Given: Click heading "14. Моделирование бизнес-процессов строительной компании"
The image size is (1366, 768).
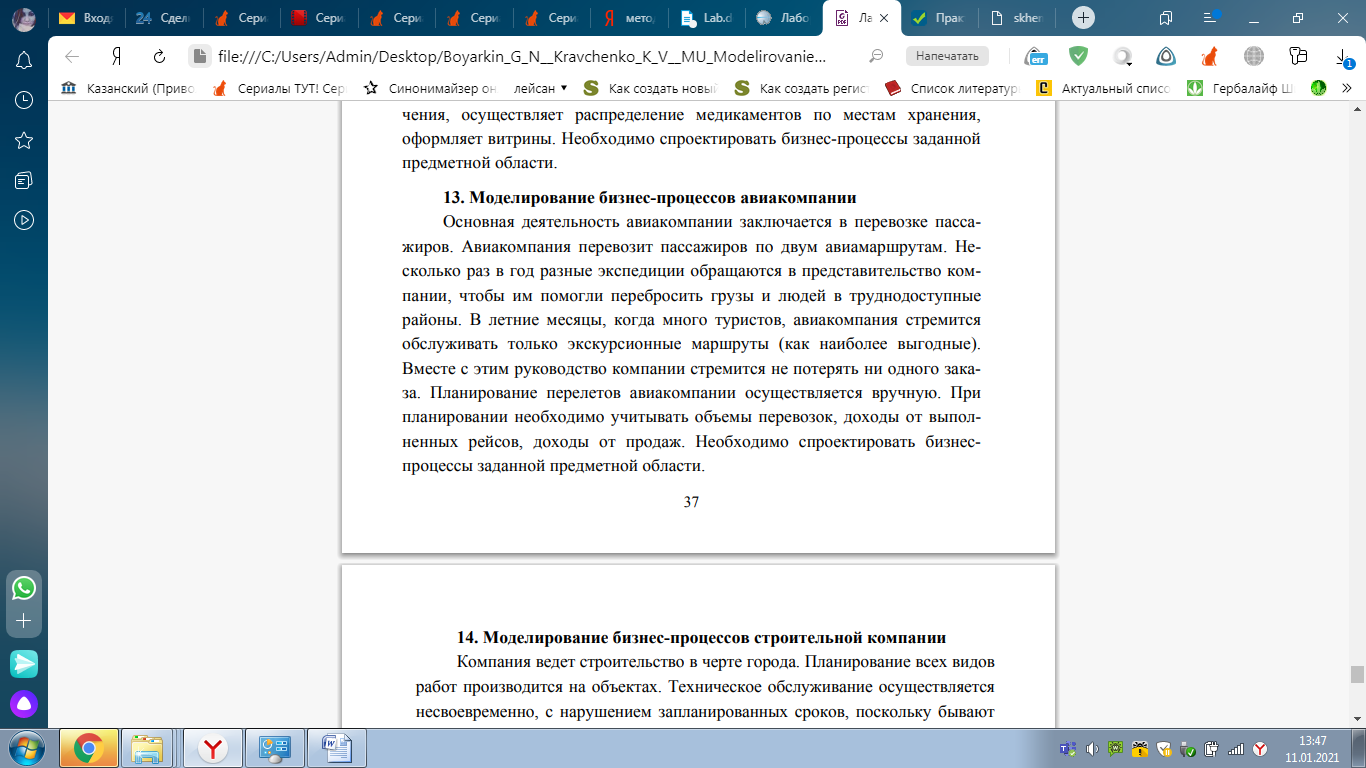Looking at the screenshot, I should [x=701, y=637].
